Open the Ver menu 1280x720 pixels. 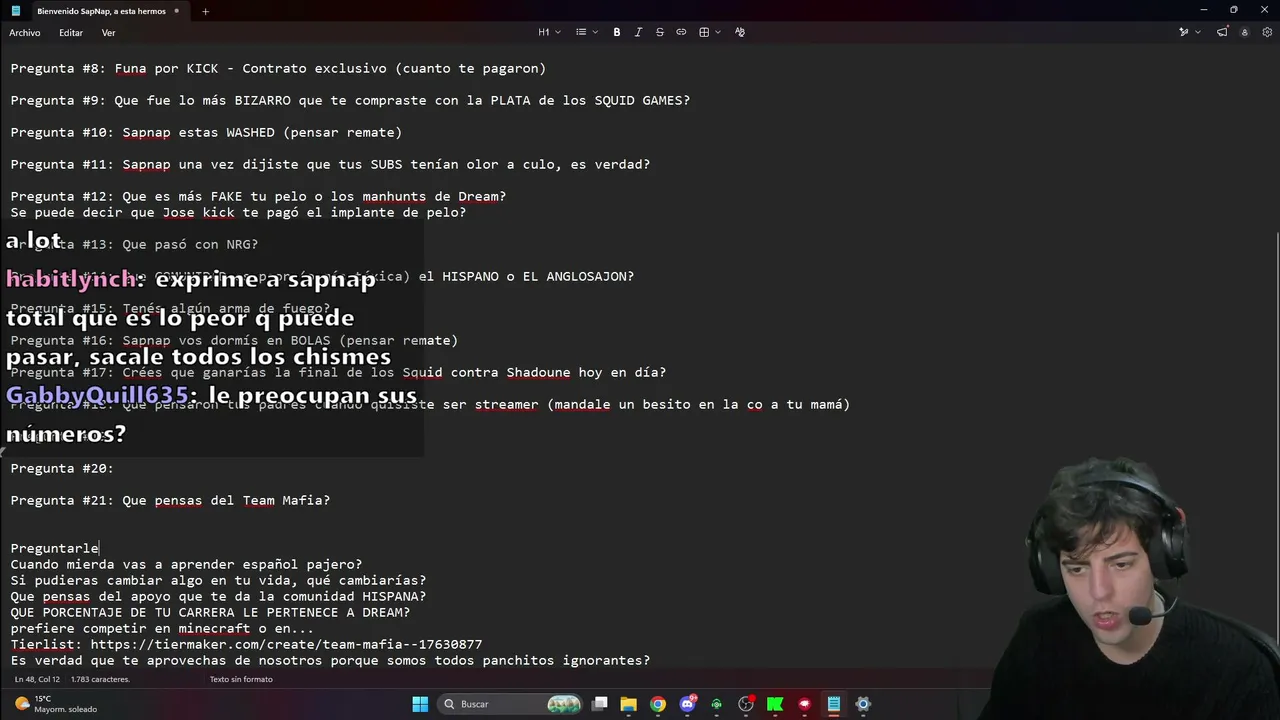pos(108,33)
